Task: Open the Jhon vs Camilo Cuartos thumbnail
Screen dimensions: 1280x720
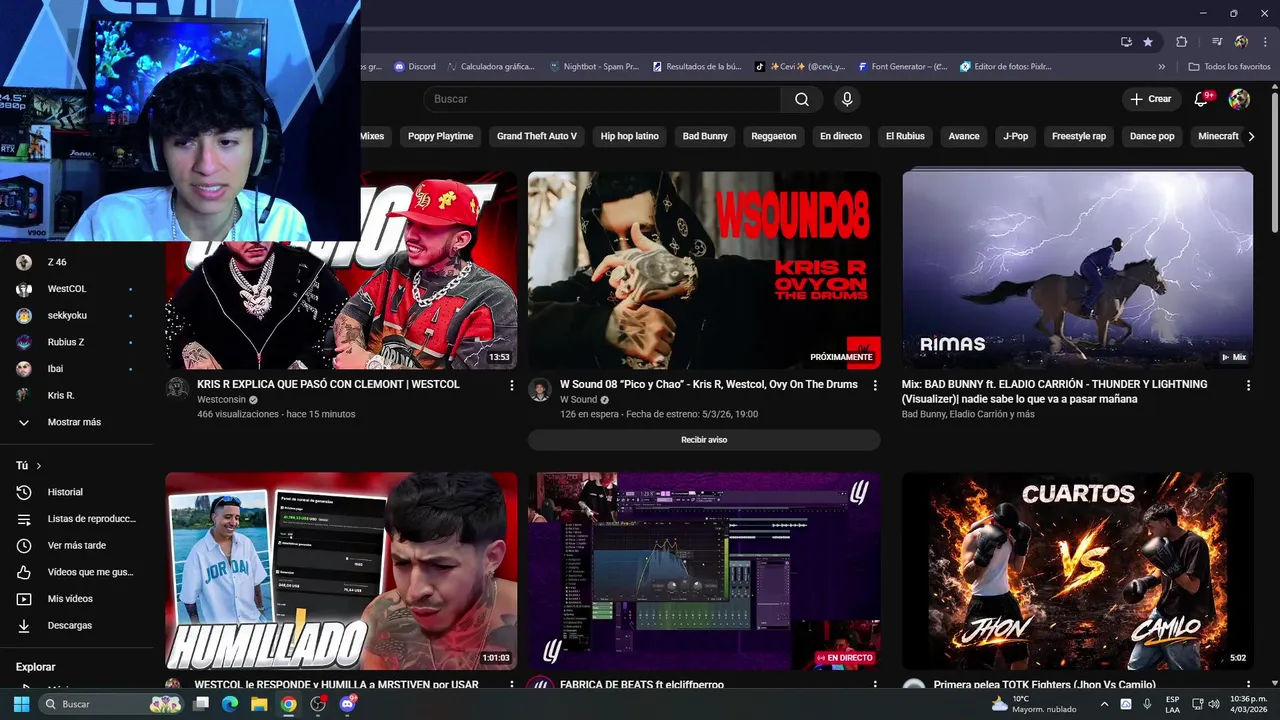Action: point(1078,571)
